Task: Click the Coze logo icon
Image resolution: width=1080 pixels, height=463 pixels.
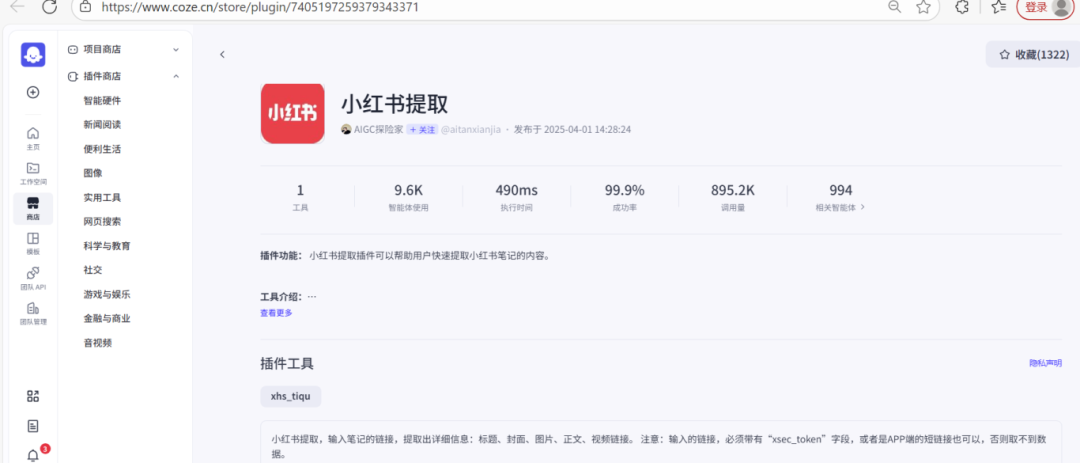Action: [32, 54]
